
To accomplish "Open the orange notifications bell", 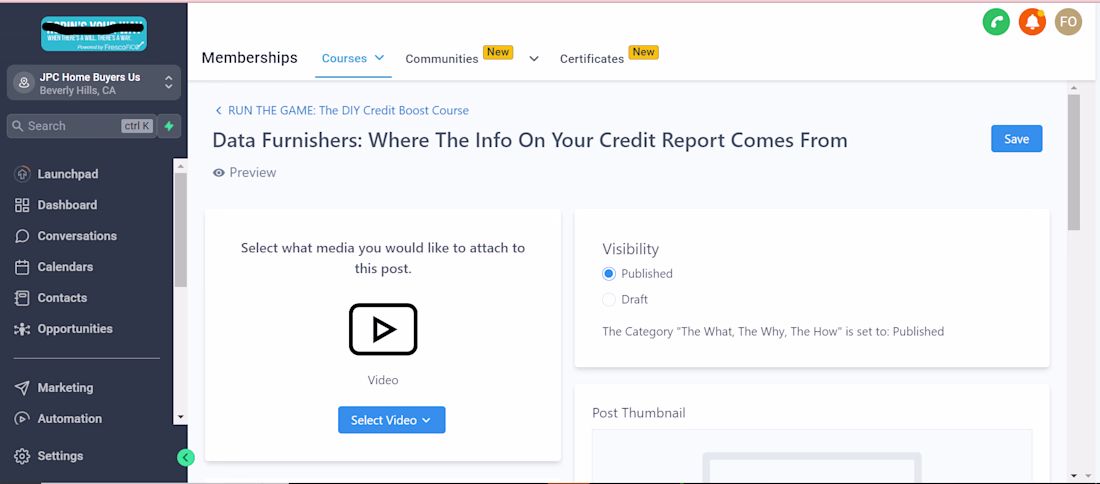I will point(1032,22).
